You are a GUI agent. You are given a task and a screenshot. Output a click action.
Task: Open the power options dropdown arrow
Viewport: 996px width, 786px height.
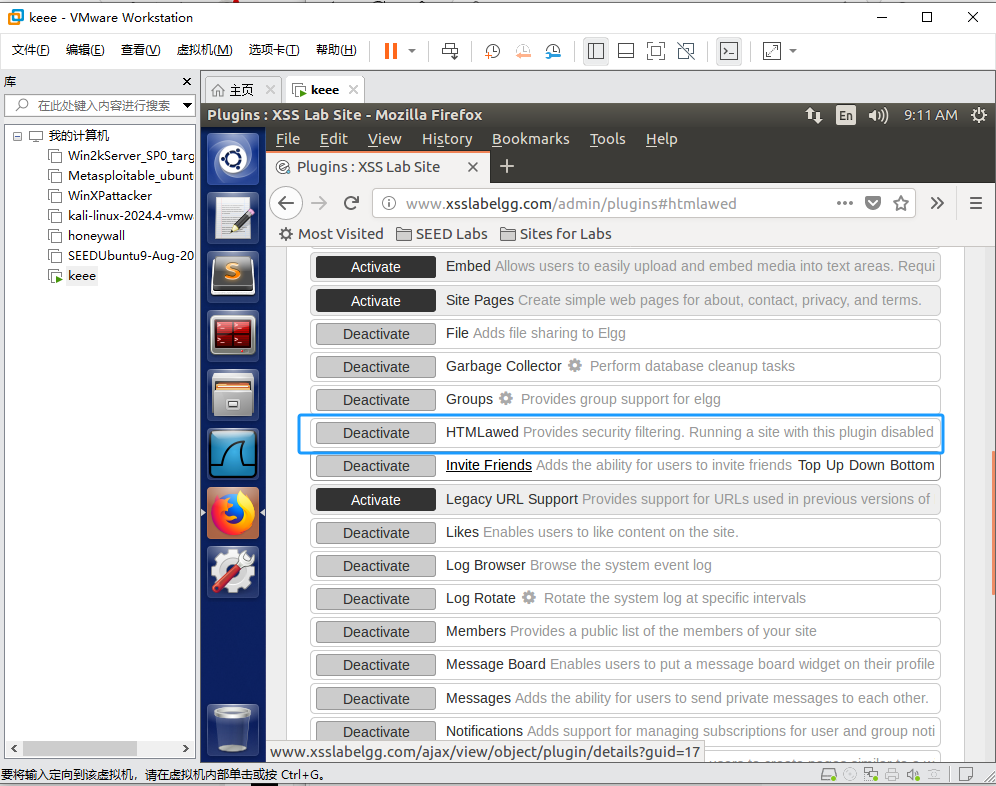(x=412, y=51)
